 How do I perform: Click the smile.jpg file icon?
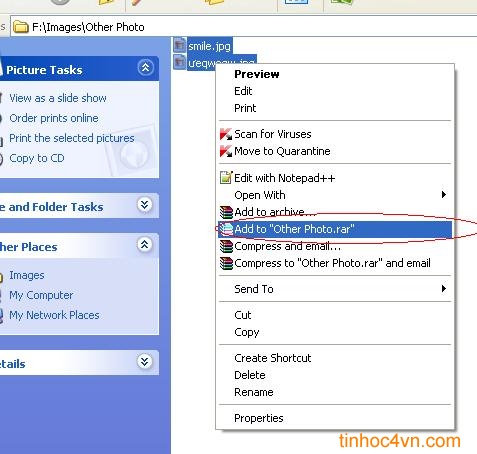point(180,45)
